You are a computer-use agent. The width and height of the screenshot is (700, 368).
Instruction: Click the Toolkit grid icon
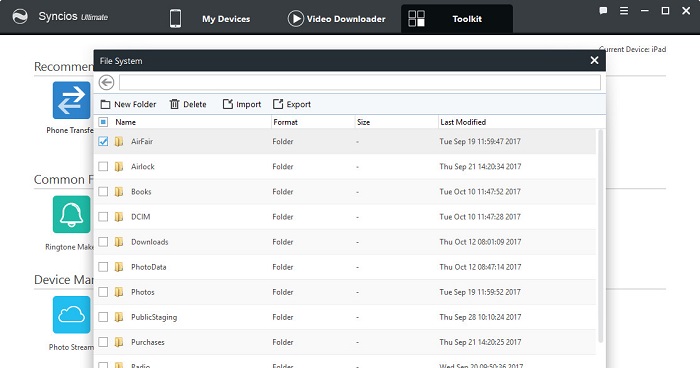click(417, 19)
